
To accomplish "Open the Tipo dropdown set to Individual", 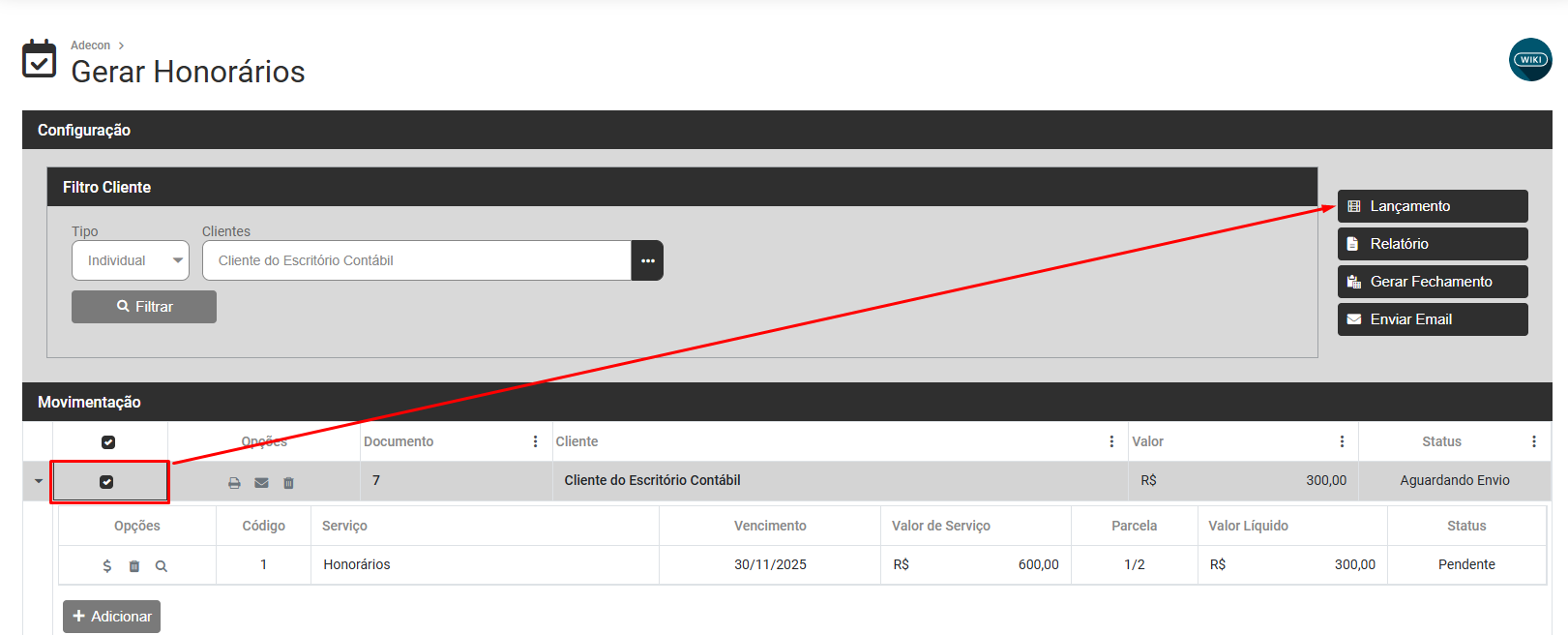I will point(131,260).
